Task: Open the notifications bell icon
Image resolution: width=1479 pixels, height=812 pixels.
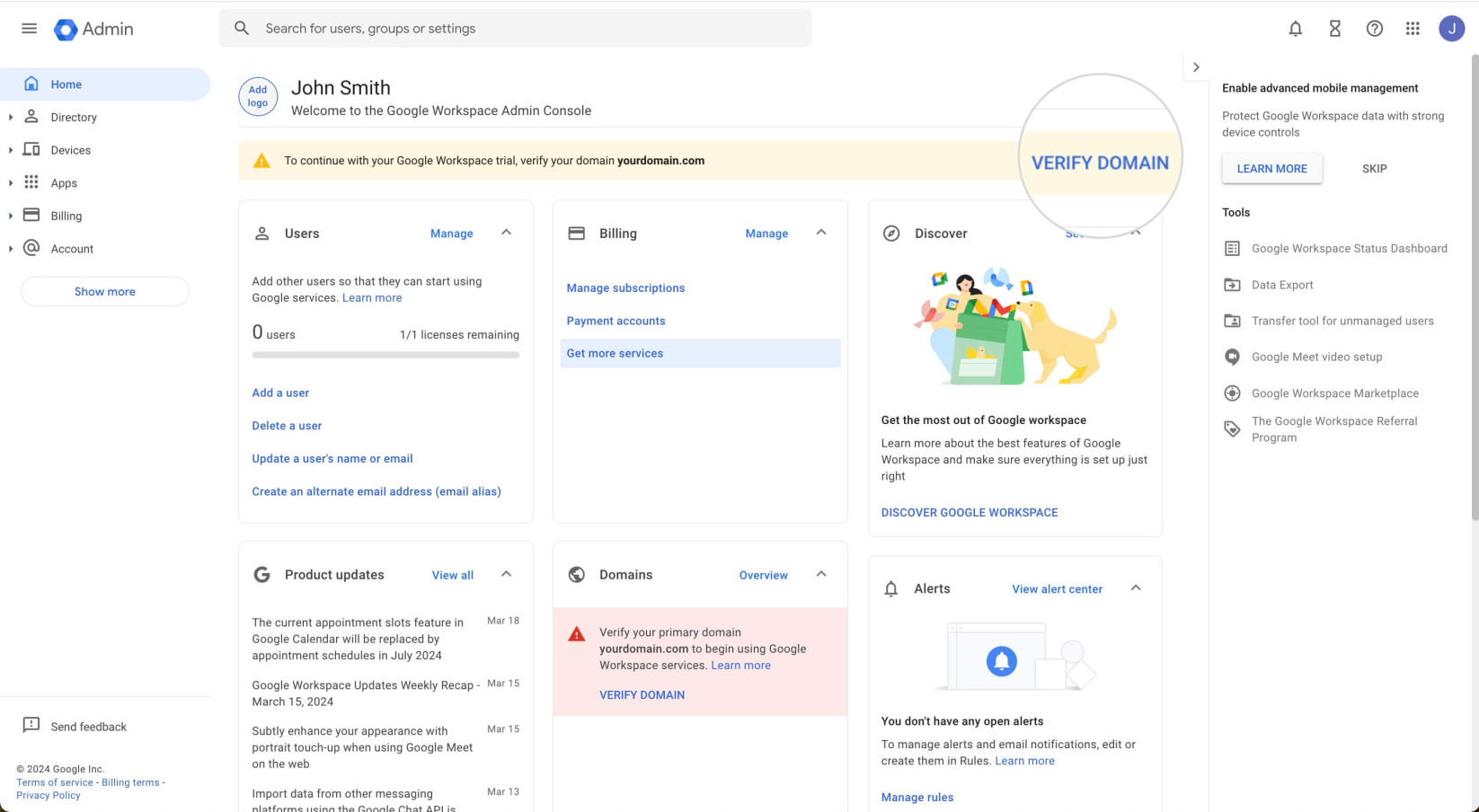Action: coord(1295,29)
